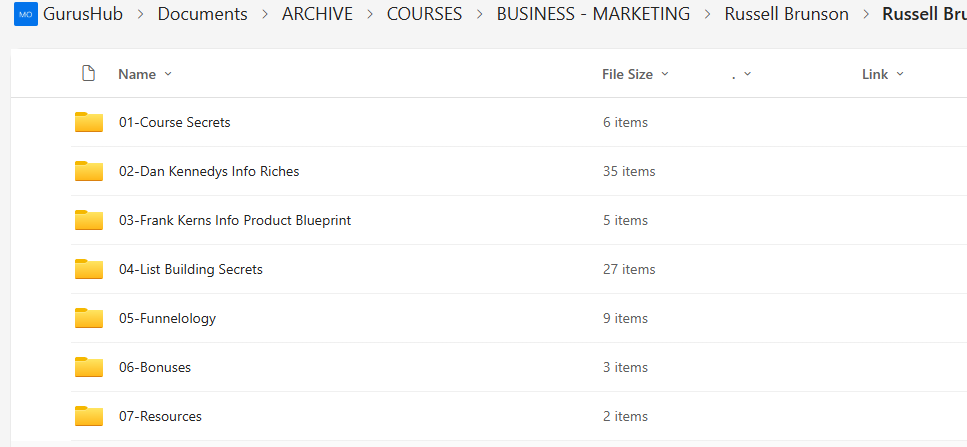
Task: Expand the dot column header menu
Action: (742, 74)
